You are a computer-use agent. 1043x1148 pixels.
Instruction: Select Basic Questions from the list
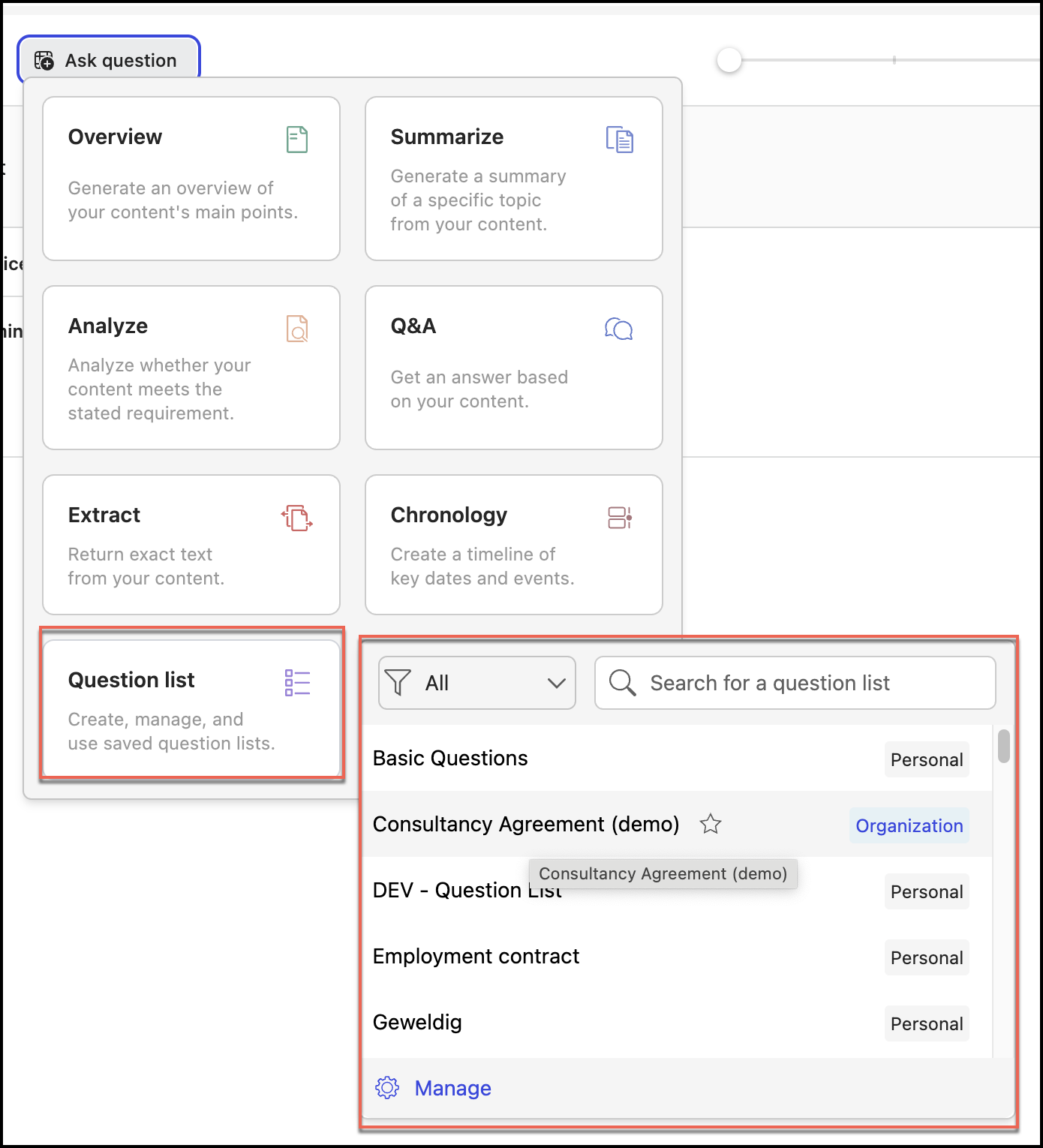[x=450, y=759]
